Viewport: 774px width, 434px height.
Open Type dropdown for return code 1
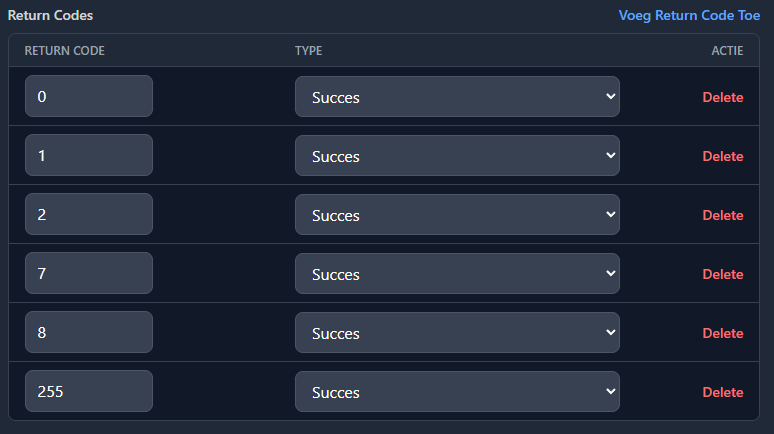point(457,156)
